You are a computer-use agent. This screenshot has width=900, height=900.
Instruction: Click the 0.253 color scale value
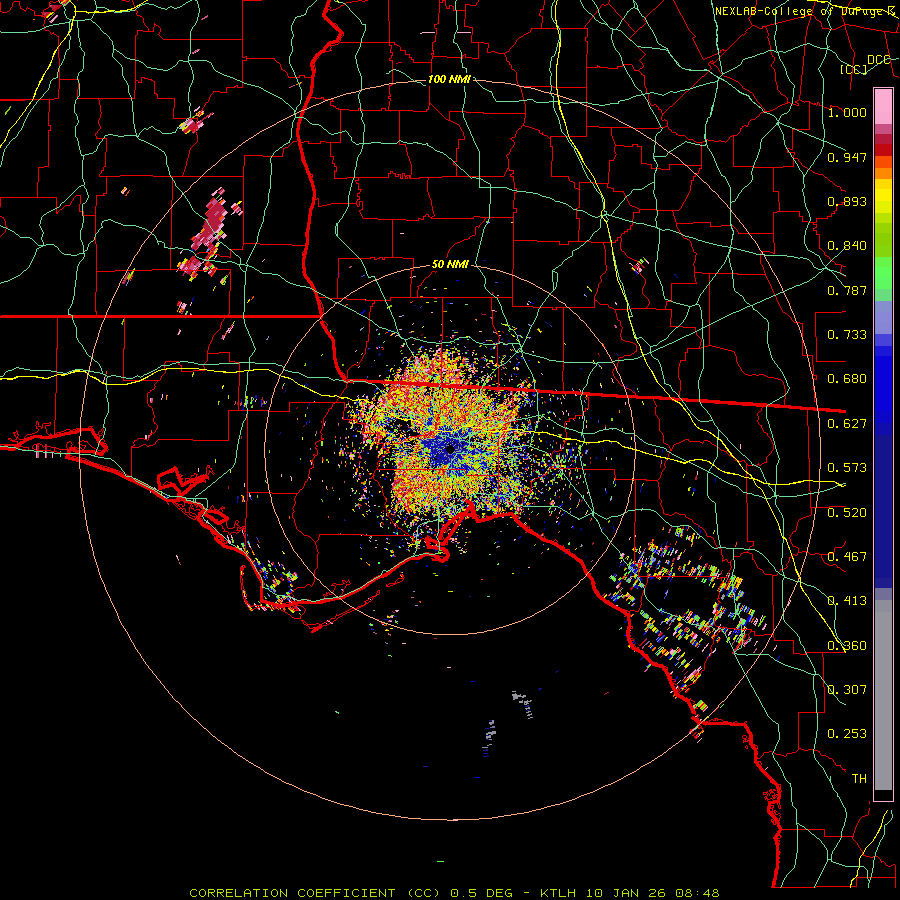point(847,734)
